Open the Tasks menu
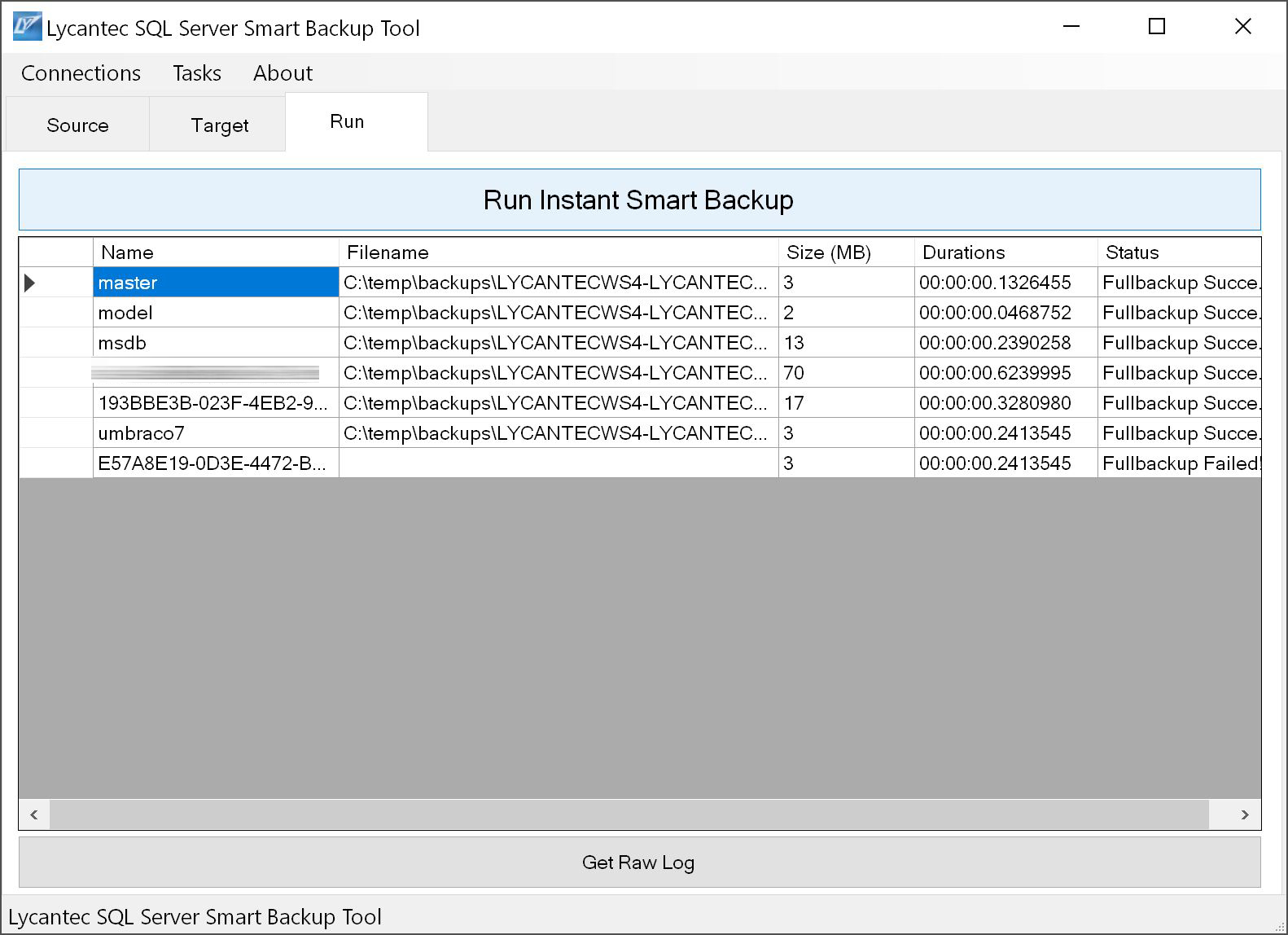Viewport: 1288px width, 935px height. [197, 72]
